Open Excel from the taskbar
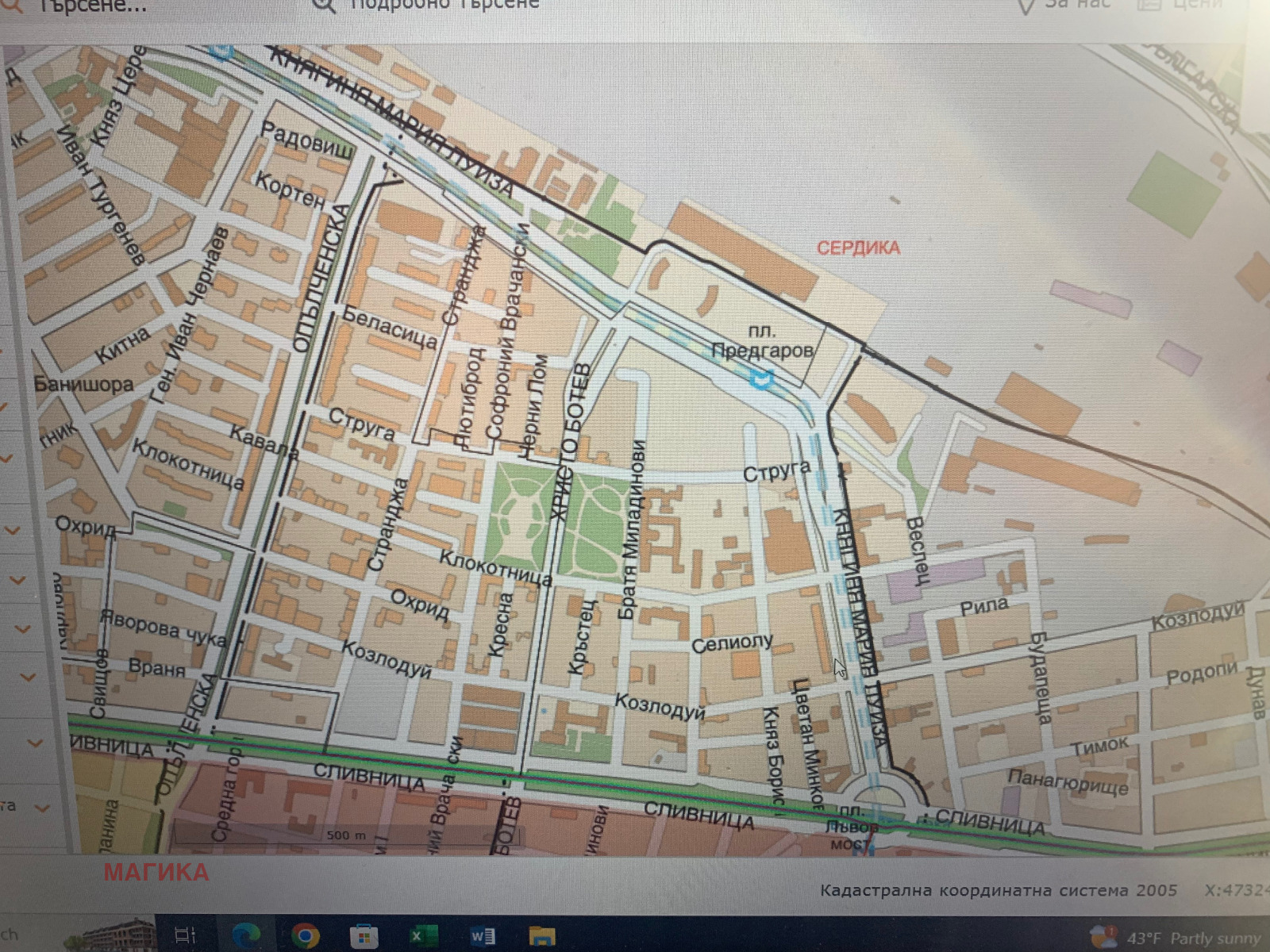Image resolution: width=1270 pixels, height=952 pixels. pyautogui.click(x=419, y=936)
